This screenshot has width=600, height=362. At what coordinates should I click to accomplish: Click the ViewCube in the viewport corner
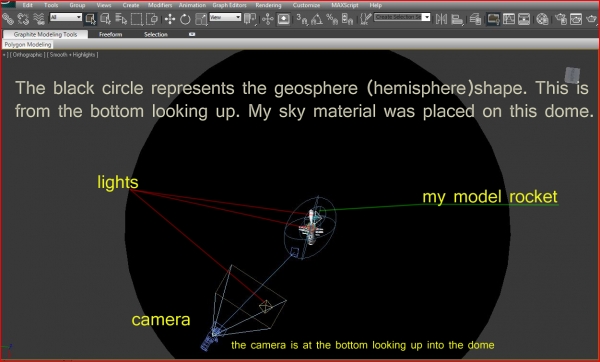[572, 75]
